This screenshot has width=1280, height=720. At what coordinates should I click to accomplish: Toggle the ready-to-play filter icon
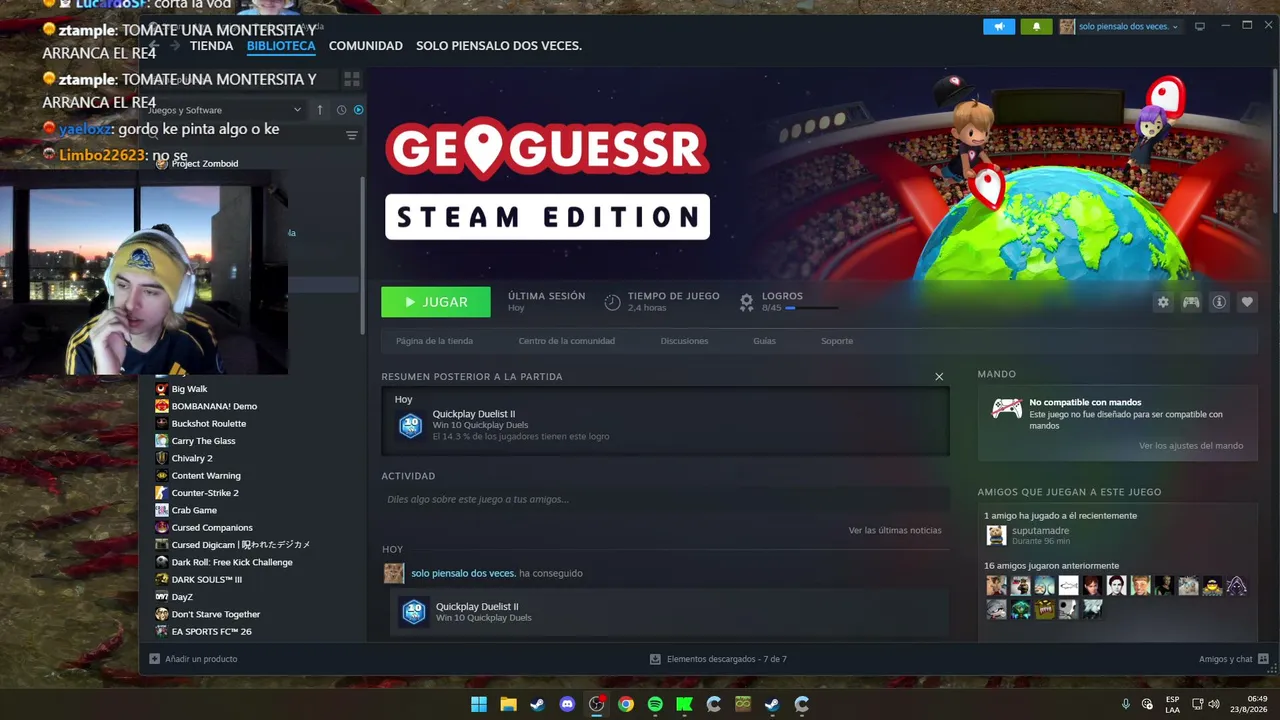pos(358,110)
